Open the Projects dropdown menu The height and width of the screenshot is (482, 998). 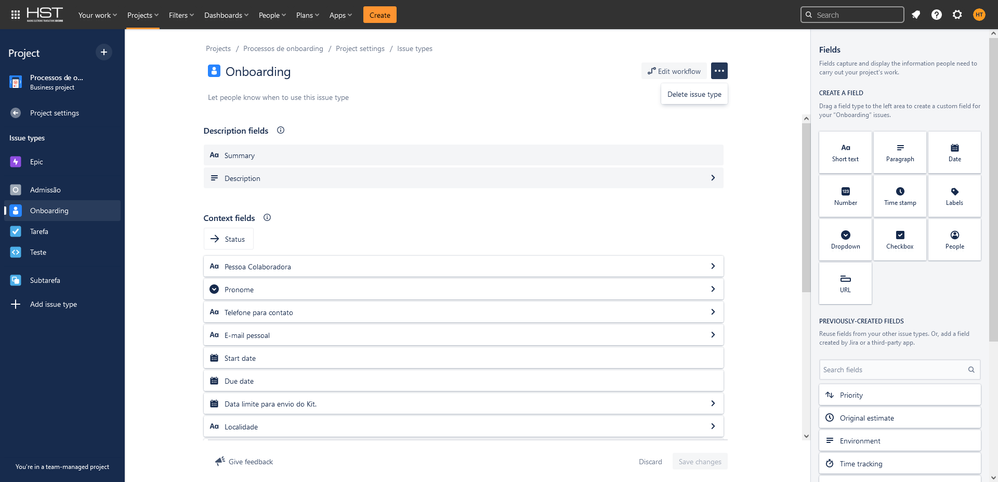pyautogui.click(x=142, y=15)
